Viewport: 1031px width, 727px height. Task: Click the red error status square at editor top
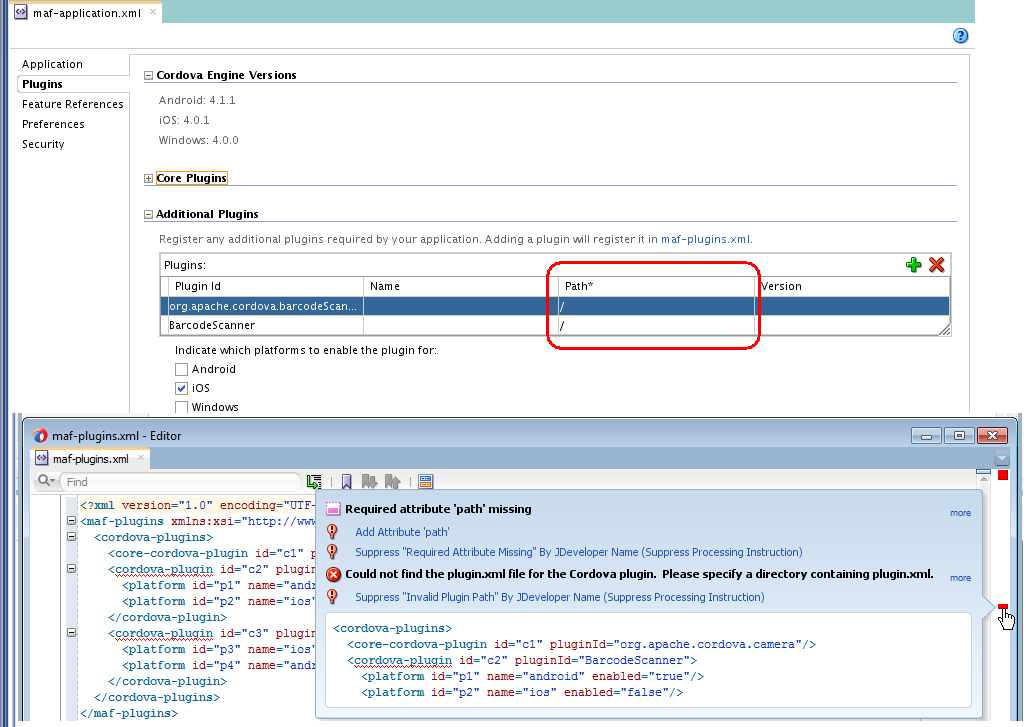click(1003, 475)
